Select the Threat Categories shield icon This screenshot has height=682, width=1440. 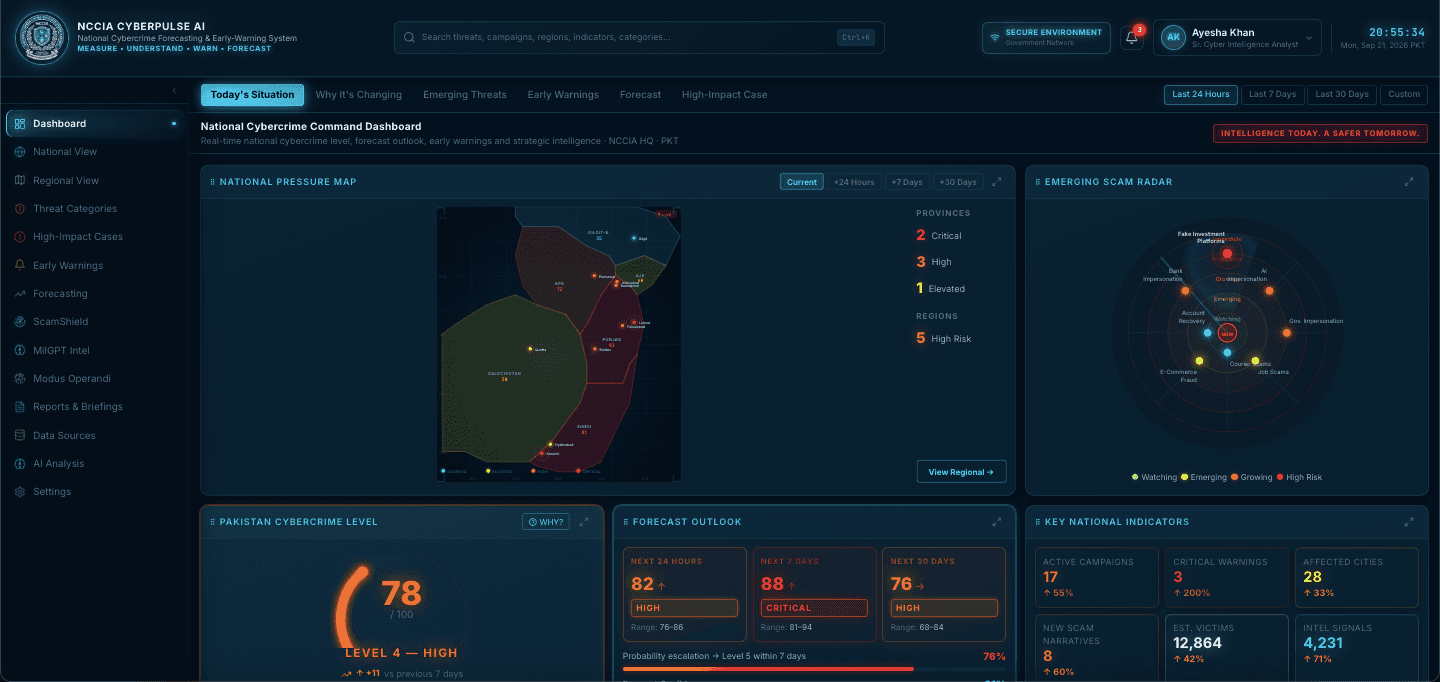point(20,209)
